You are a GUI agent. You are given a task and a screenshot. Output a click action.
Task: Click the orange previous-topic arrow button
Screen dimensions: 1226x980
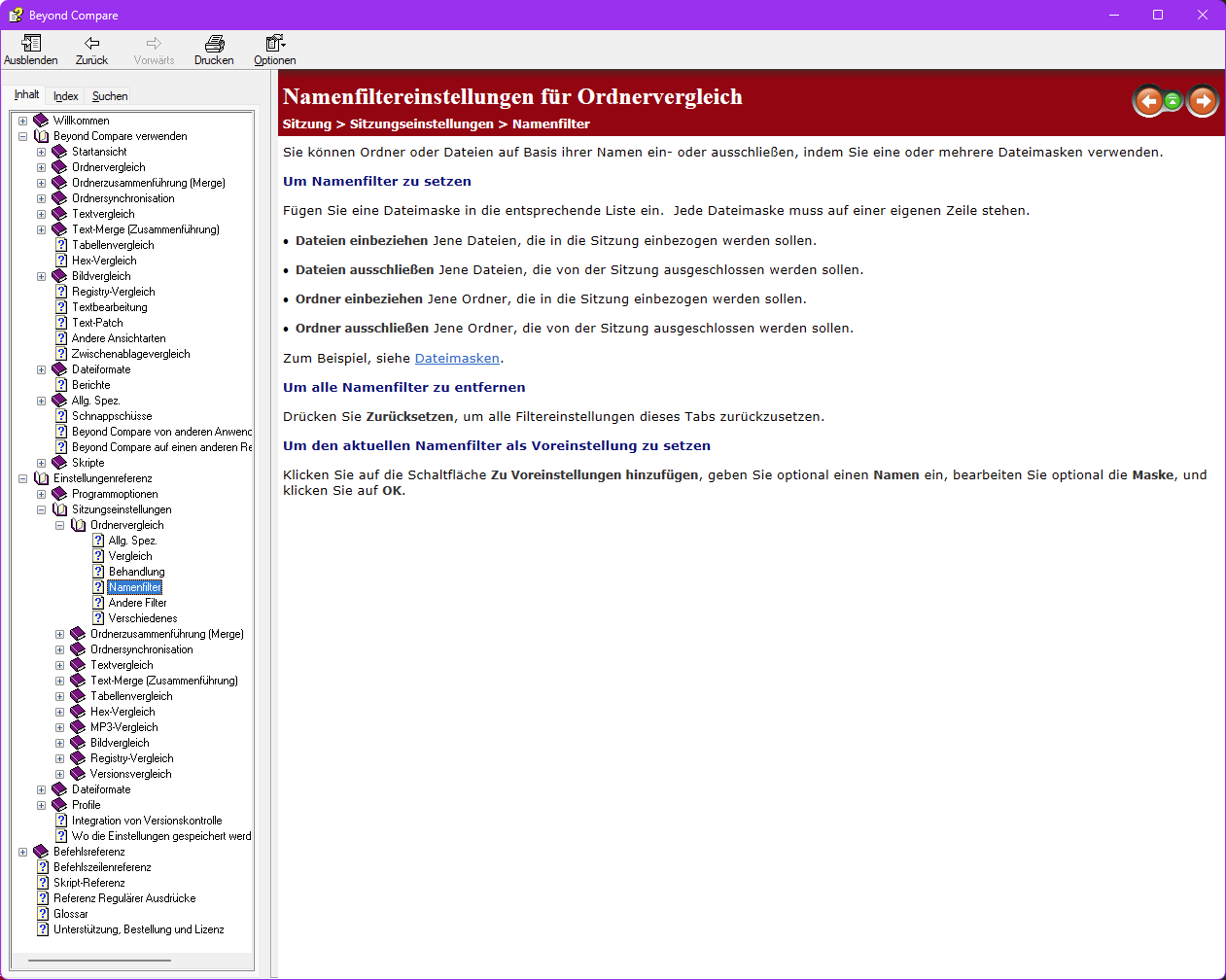[x=1148, y=100]
